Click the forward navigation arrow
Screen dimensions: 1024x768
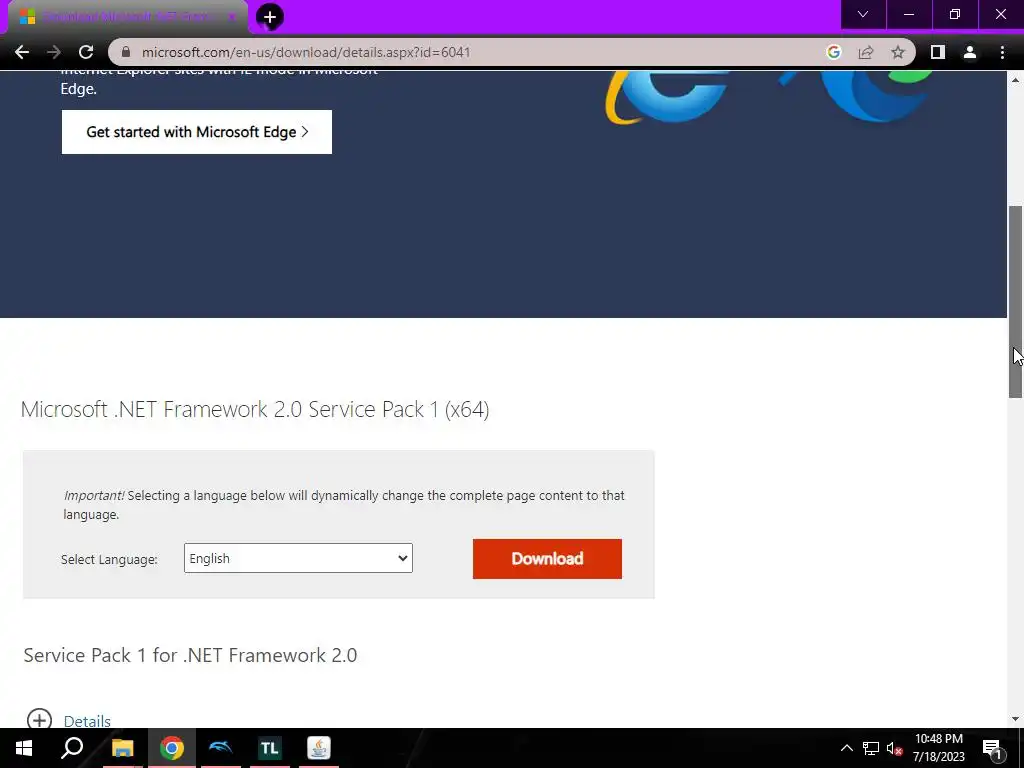tap(54, 52)
